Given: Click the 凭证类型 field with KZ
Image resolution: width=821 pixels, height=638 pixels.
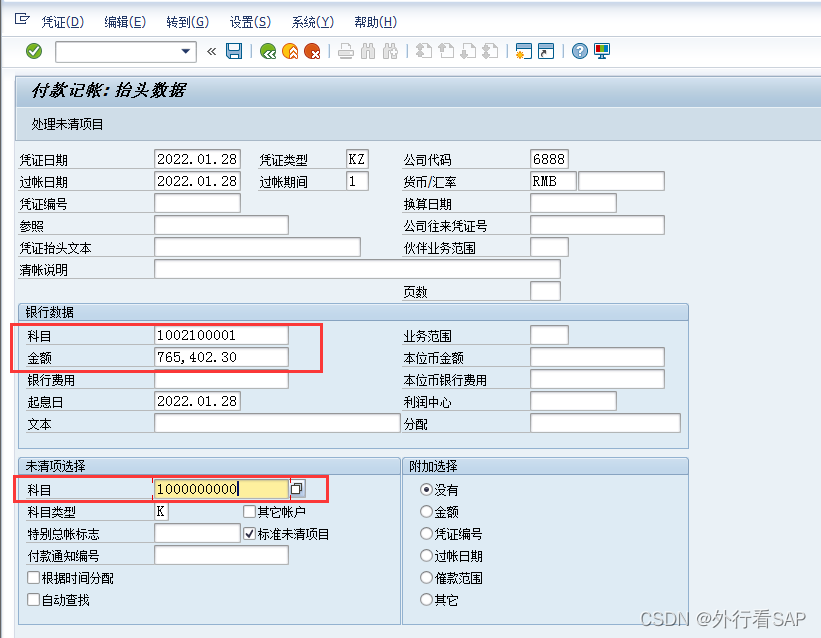Looking at the screenshot, I should pos(357,159).
